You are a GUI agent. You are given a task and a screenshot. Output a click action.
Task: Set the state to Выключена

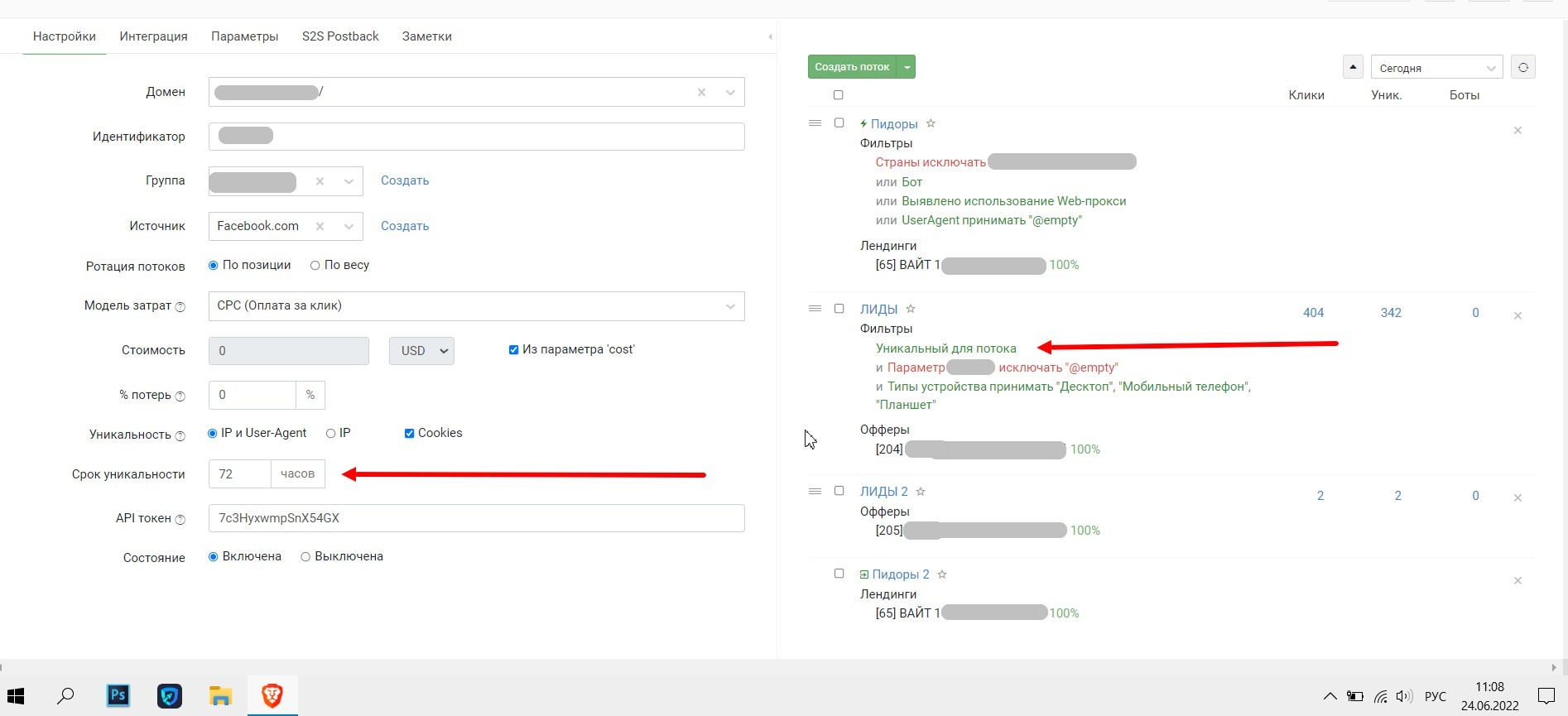[x=305, y=557]
